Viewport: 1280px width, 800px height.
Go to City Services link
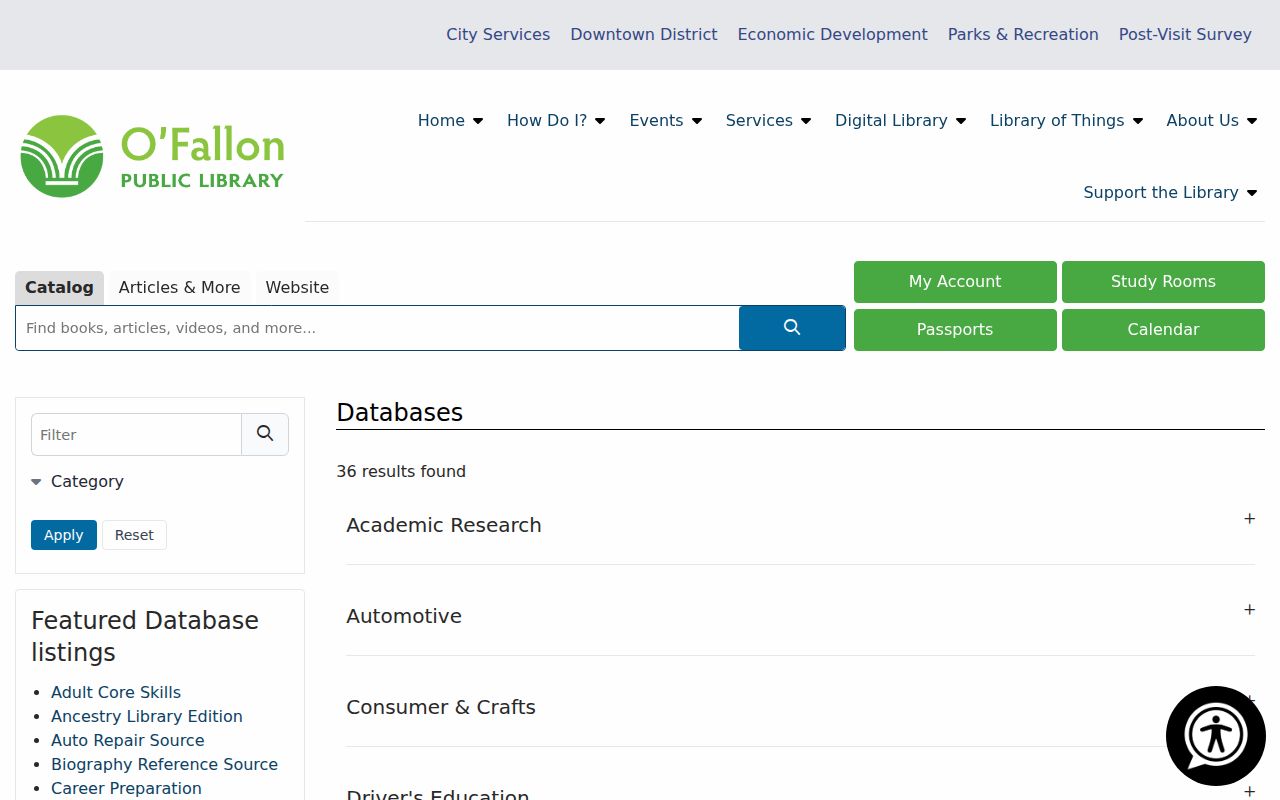(498, 34)
